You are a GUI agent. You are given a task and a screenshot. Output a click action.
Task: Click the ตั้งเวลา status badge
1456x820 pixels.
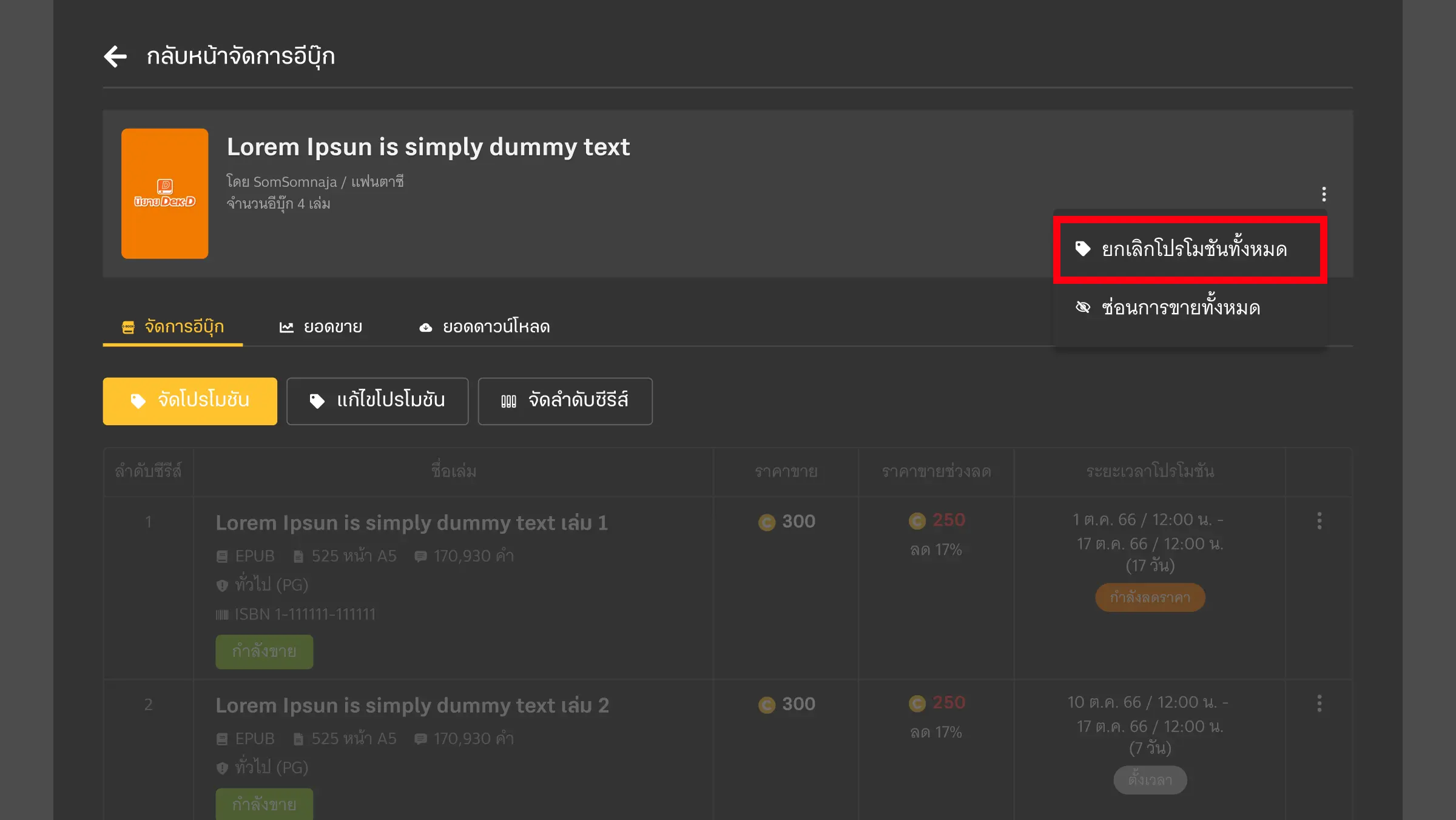(1150, 780)
